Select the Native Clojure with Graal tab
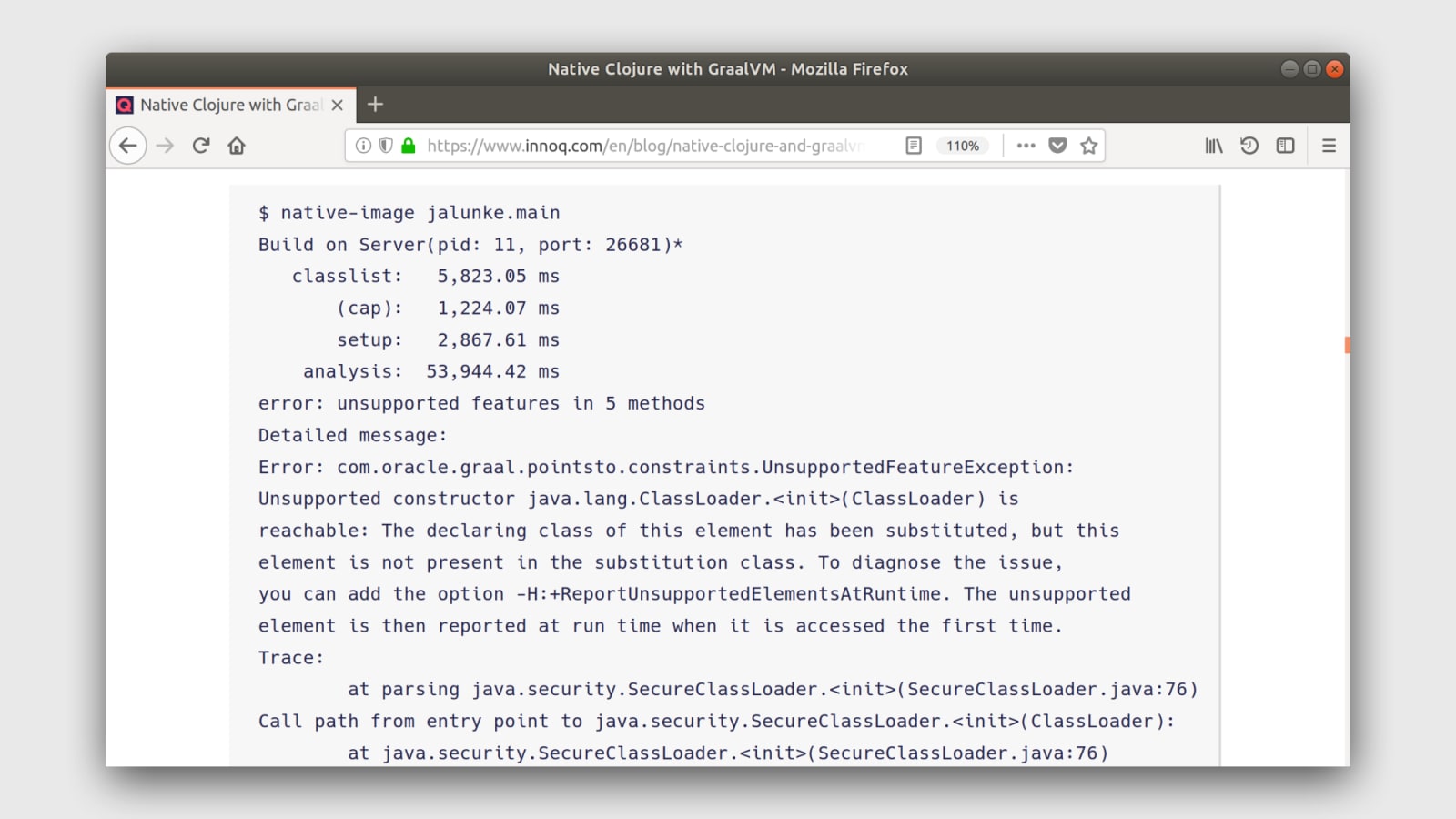 coord(231,105)
